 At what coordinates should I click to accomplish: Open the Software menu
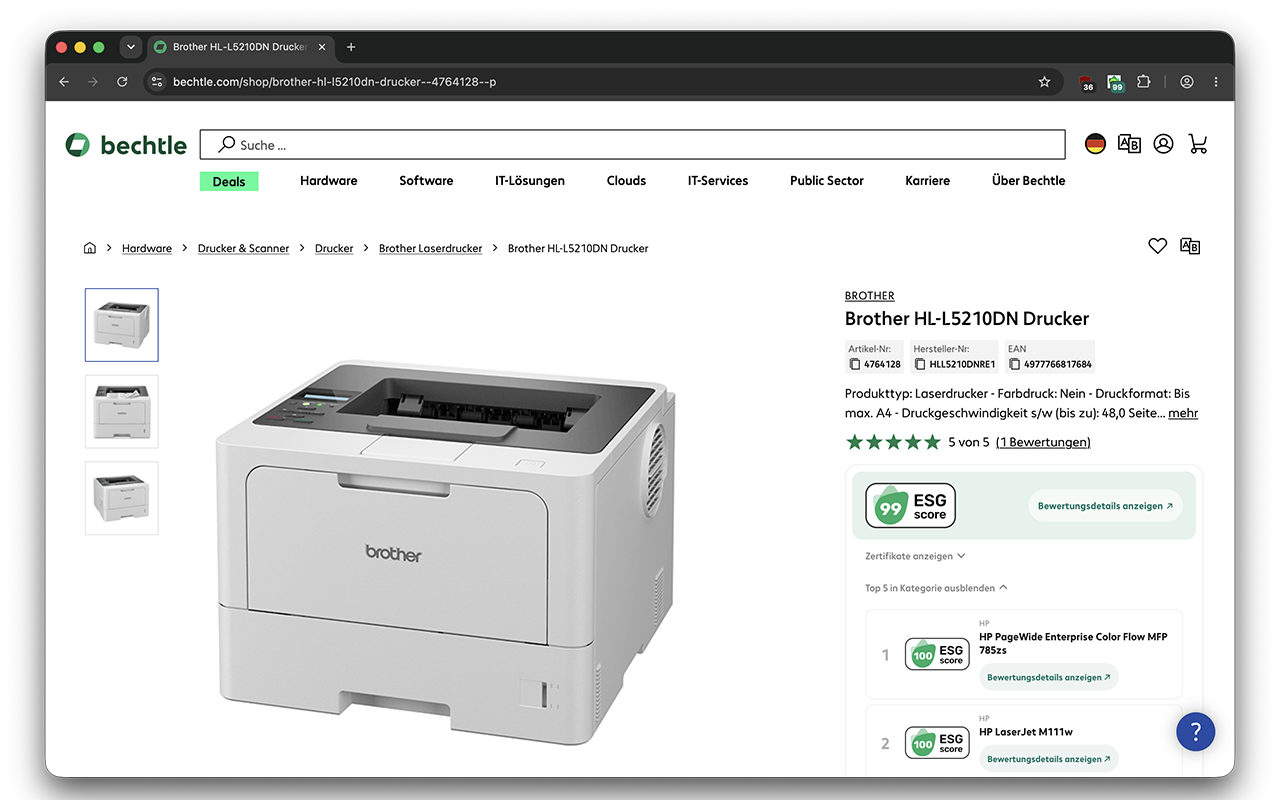(426, 181)
